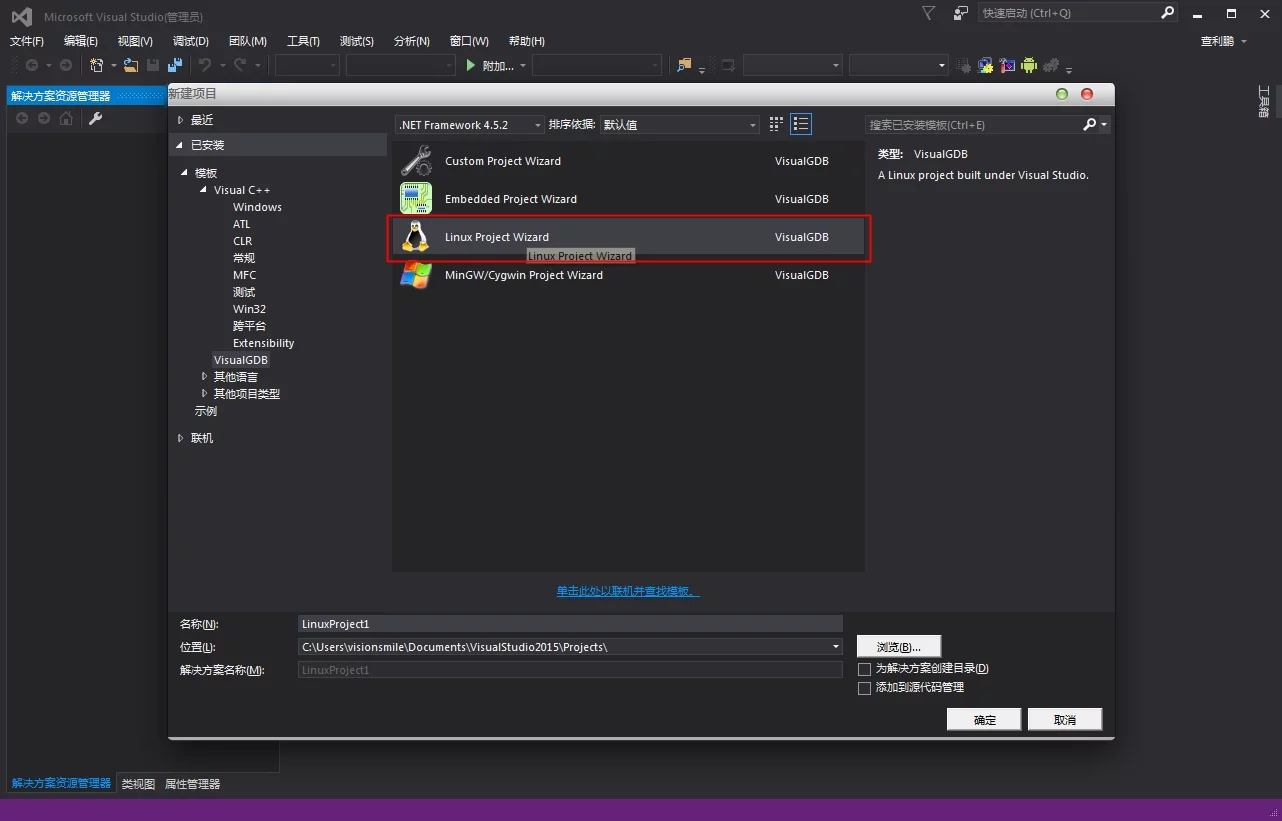
Task: Choose the Custom Project Wizard tools icon
Action: click(415, 161)
